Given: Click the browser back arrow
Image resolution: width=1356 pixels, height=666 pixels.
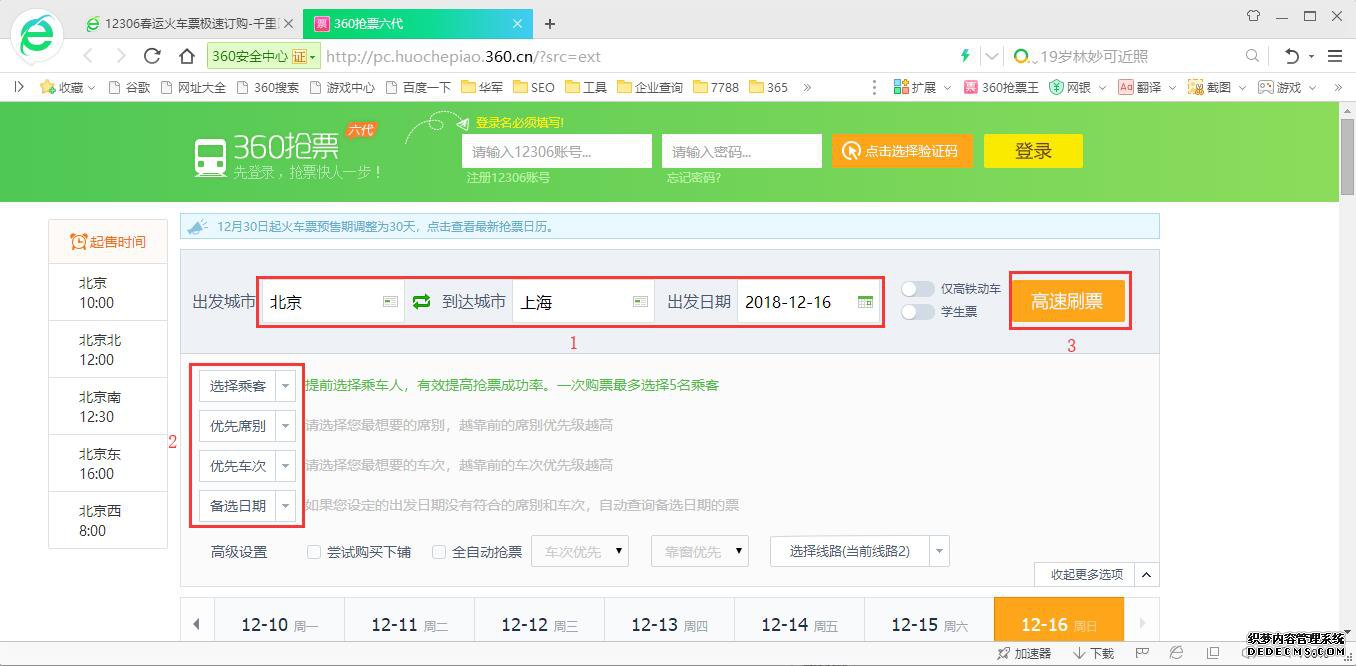Looking at the screenshot, I should pos(89,56).
